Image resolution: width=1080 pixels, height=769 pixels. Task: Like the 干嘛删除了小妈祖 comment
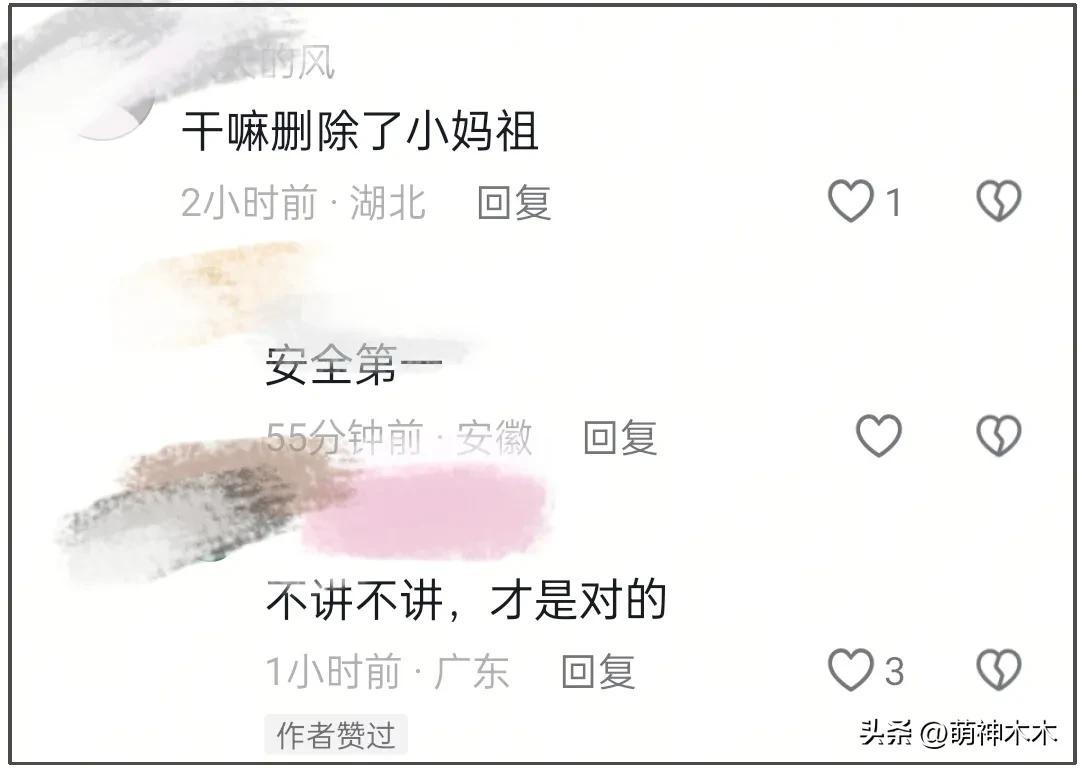pyautogui.click(x=851, y=201)
